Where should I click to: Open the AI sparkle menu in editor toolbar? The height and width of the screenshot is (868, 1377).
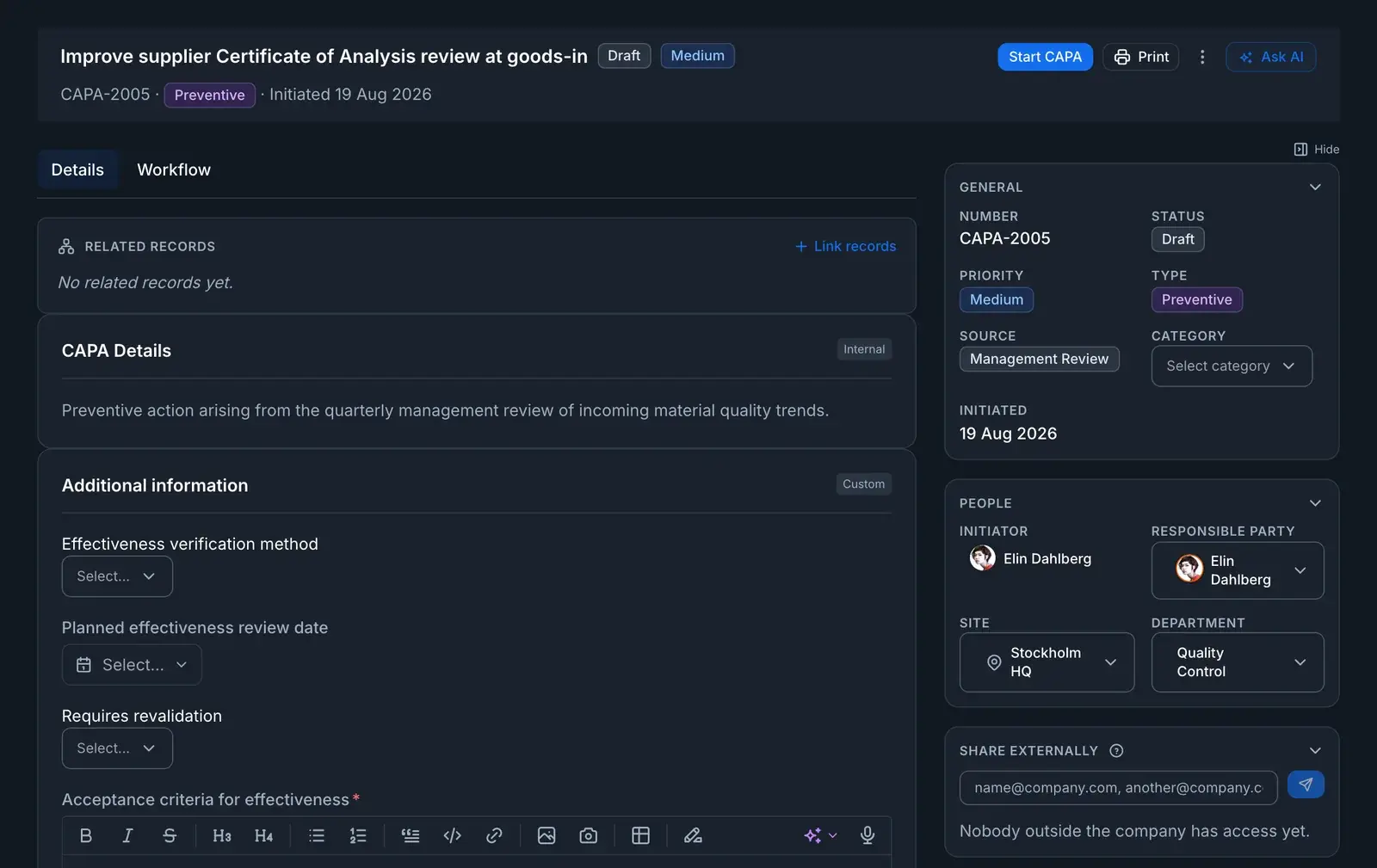pyautogui.click(x=820, y=835)
